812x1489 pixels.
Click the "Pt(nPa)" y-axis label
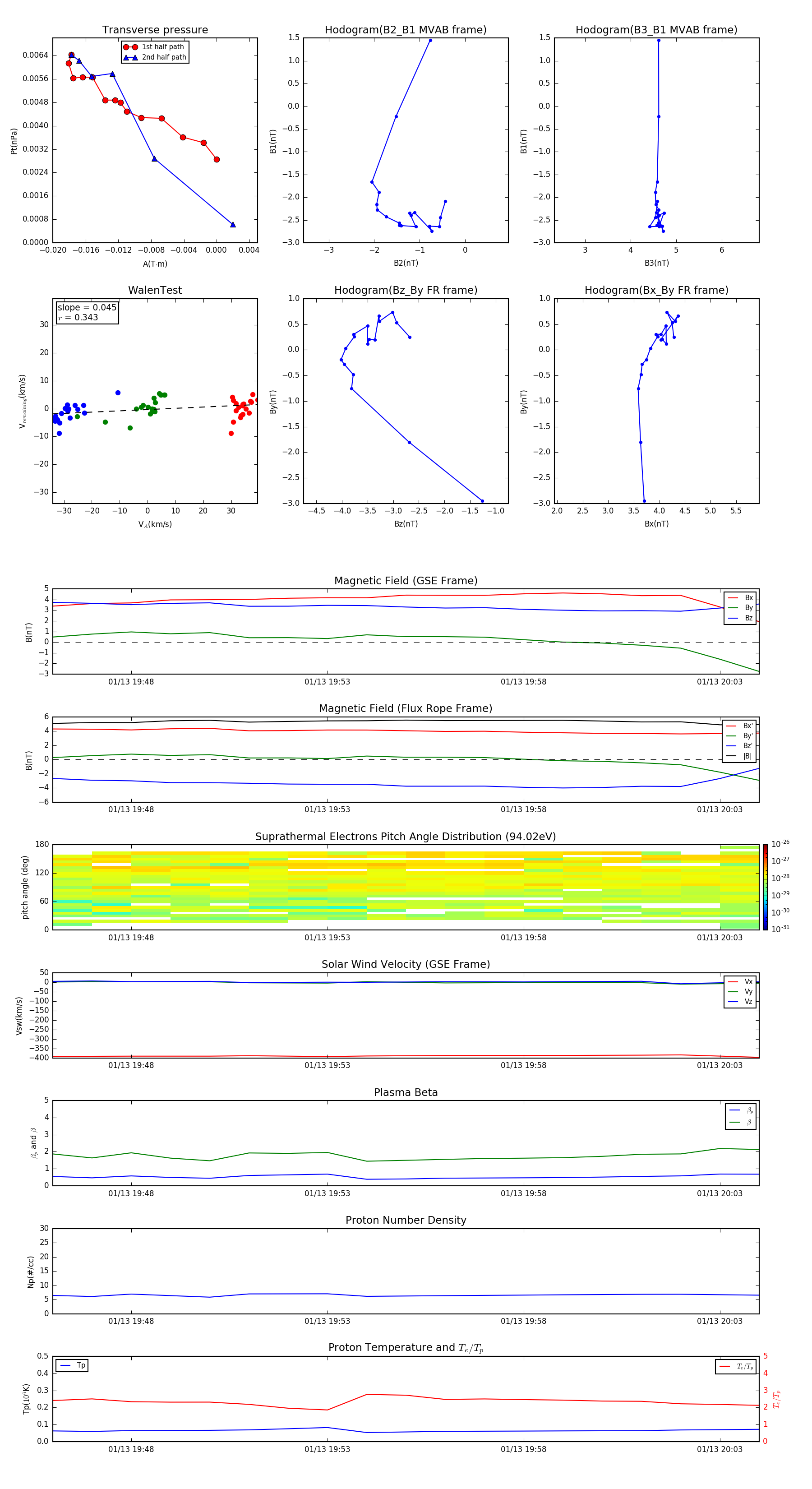click(14, 140)
